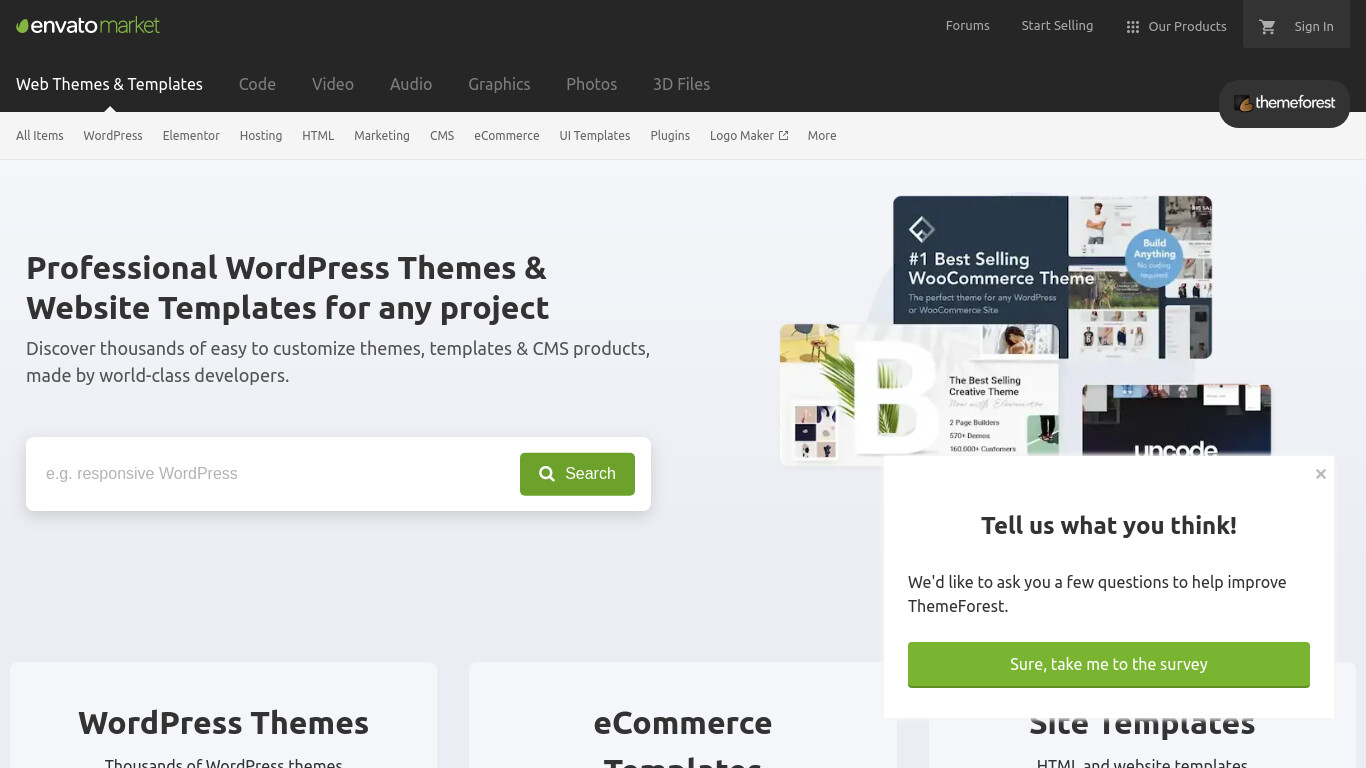Click the ThemeForest badge
The height and width of the screenshot is (768, 1366).
1284,103
